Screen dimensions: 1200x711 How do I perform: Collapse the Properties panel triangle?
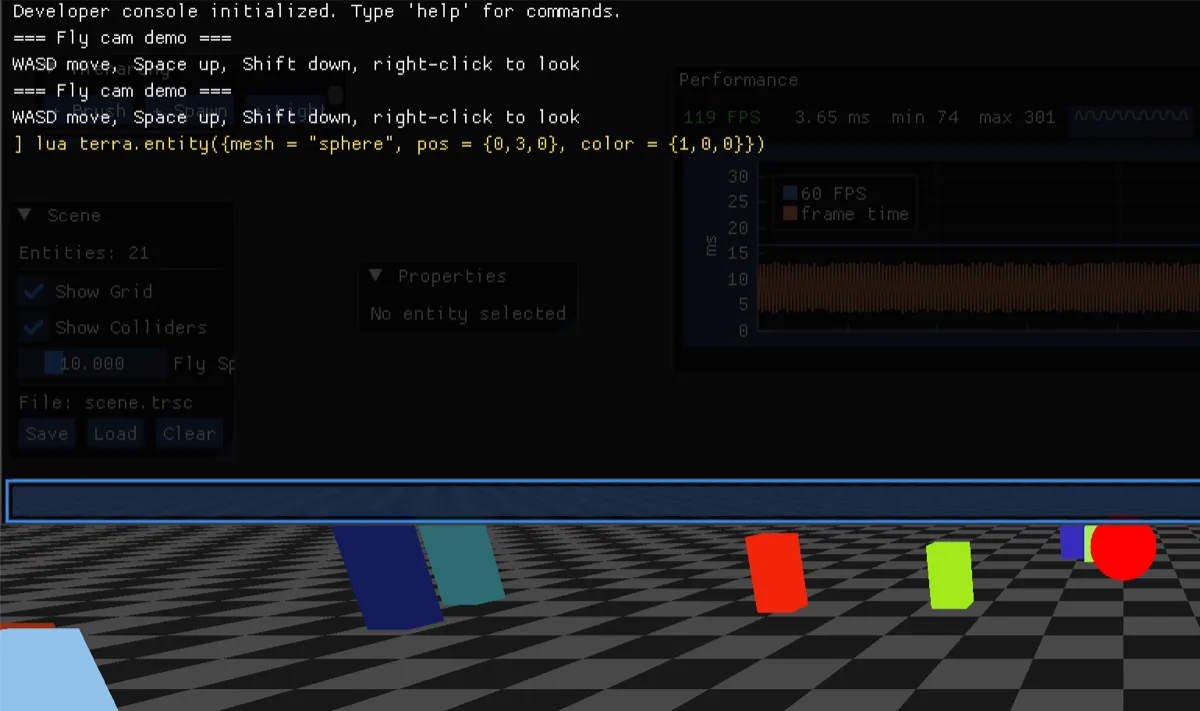point(376,276)
